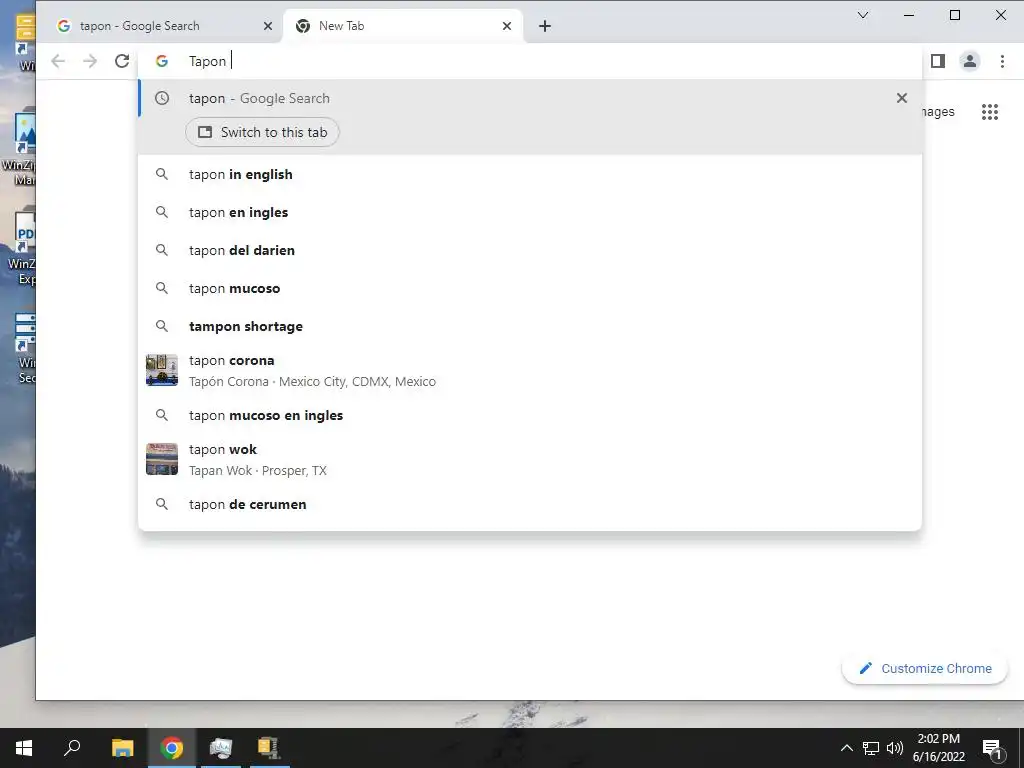Screen dimensions: 1024x768
Task: Pick suggestion 'tapon mucoso en ingles'
Action: (x=530, y=415)
